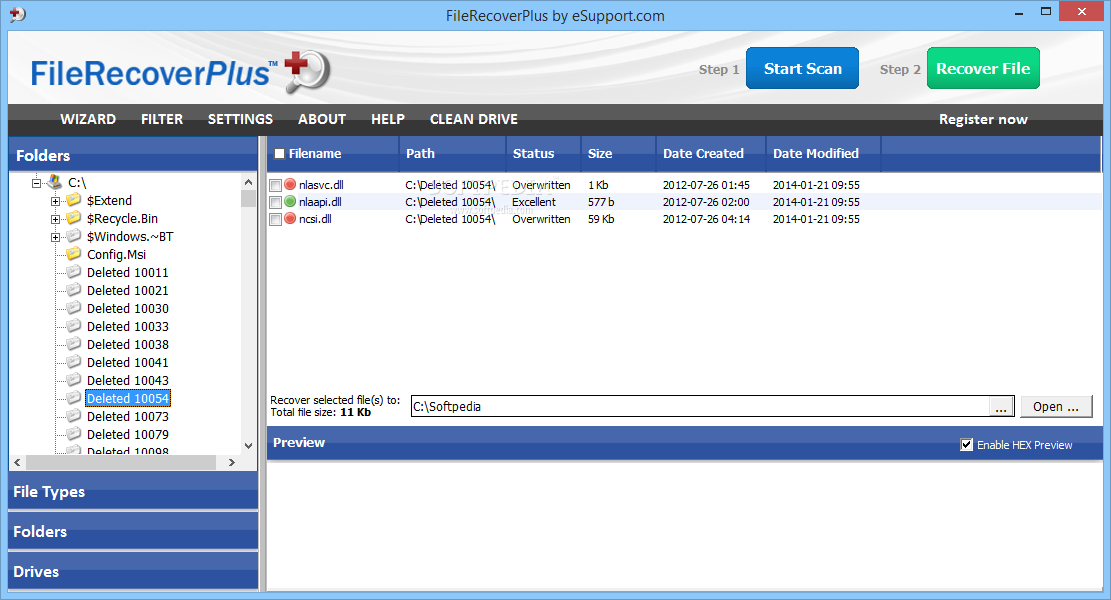The width and height of the screenshot is (1111, 600).
Task: Click the Deleted 10038 folder icon
Action: [74, 344]
